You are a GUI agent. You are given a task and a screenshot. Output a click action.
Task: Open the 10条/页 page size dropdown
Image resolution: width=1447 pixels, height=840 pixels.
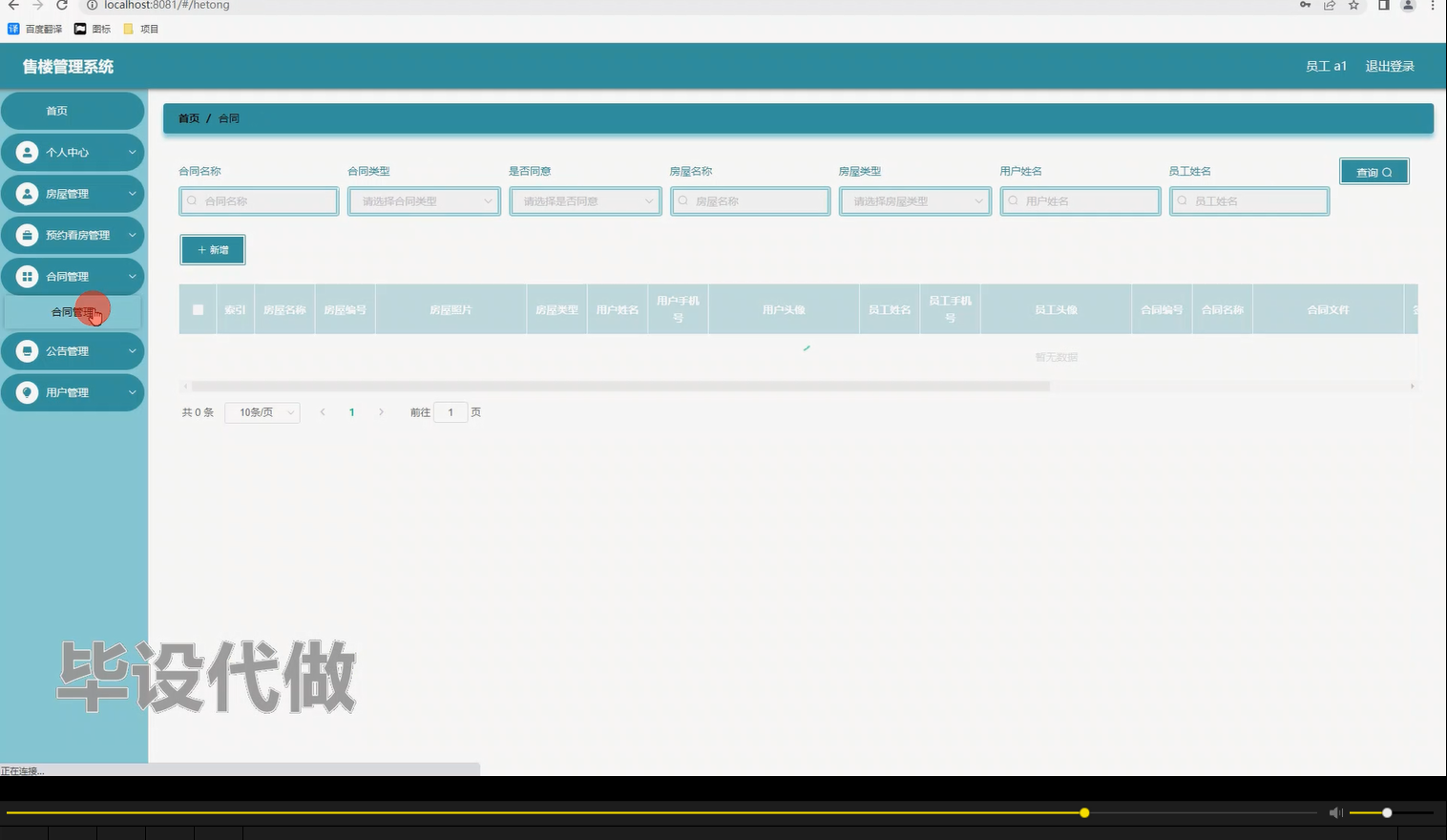(262, 412)
